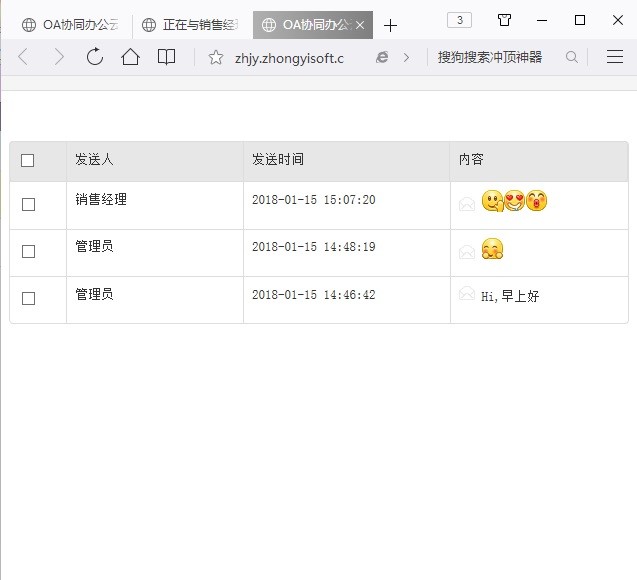This screenshot has height=580, width=637.
Task: Open the skin shirt icon
Action: click(x=504, y=20)
